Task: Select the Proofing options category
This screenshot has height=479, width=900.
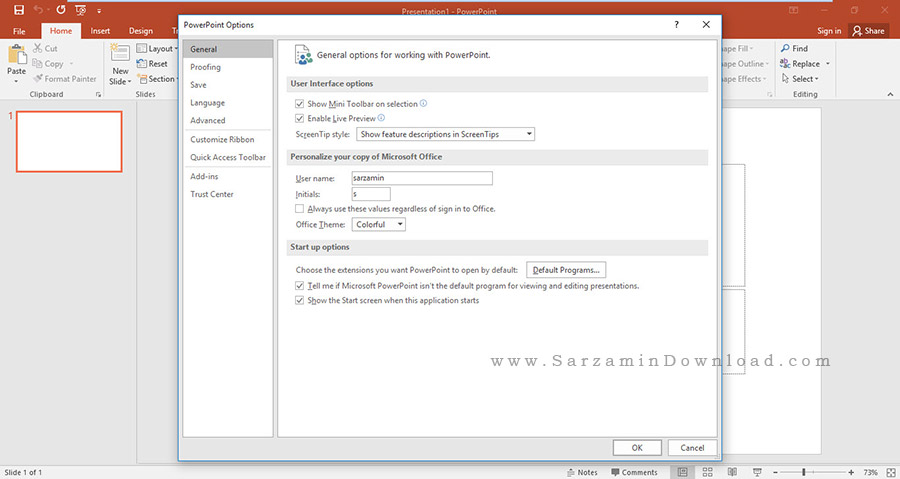Action: [x=227, y=67]
